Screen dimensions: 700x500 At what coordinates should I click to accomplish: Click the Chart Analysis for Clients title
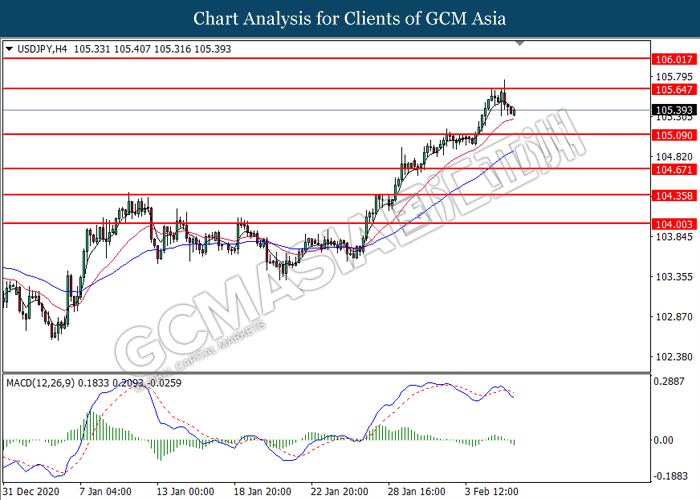(x=350, y=19)
